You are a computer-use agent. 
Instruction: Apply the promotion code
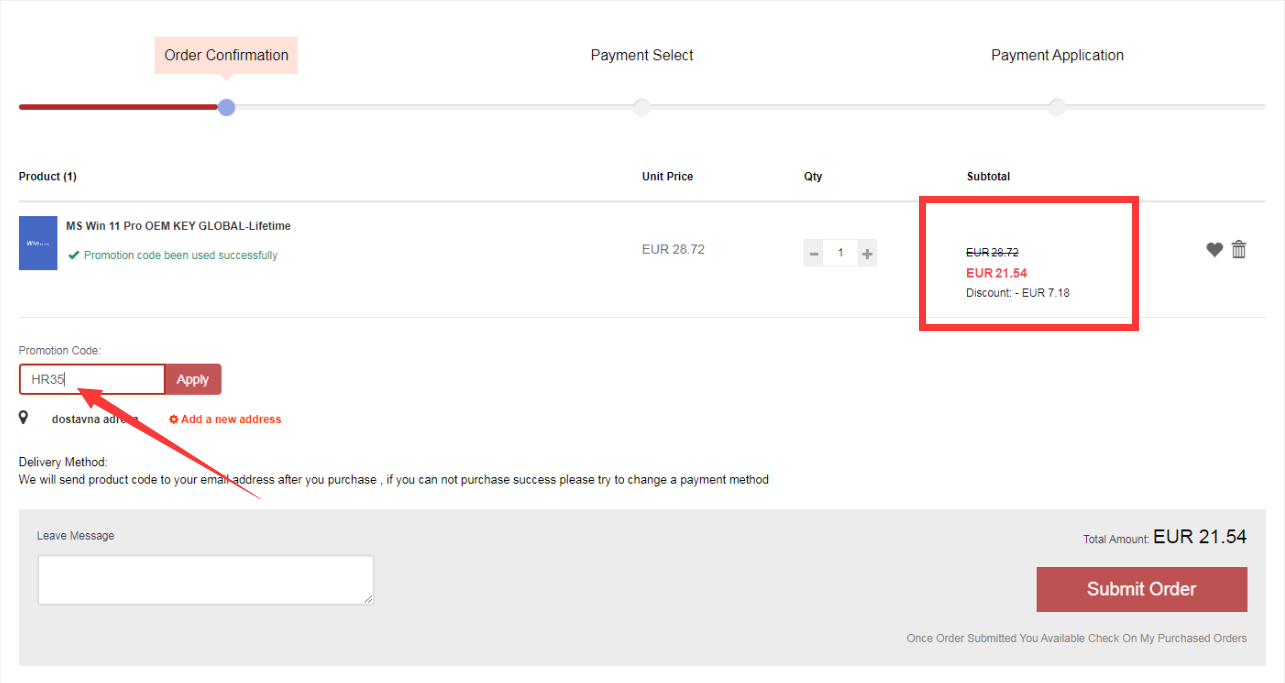tap(193, 379)
